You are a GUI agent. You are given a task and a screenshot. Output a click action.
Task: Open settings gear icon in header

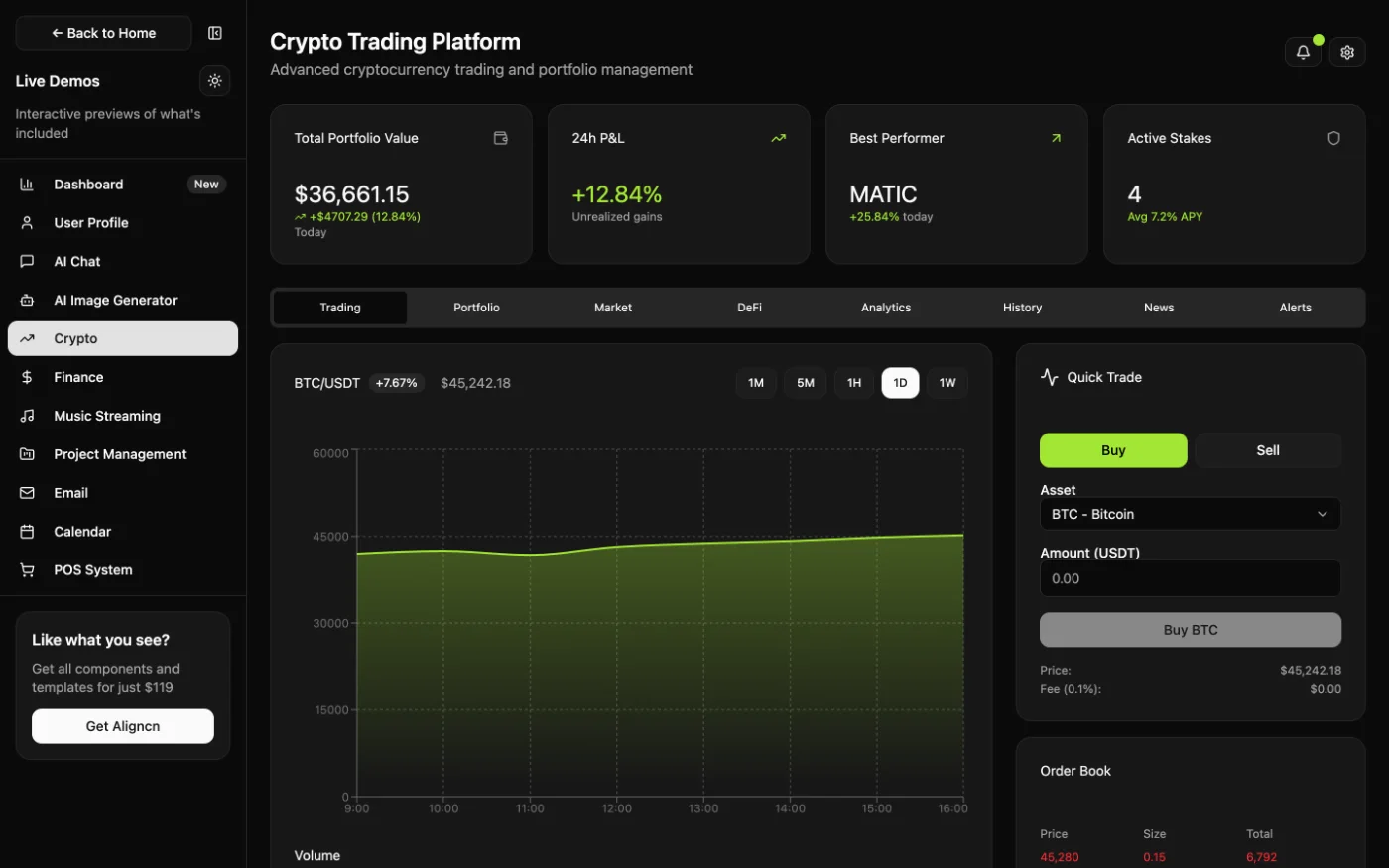tap(1347, 52)
